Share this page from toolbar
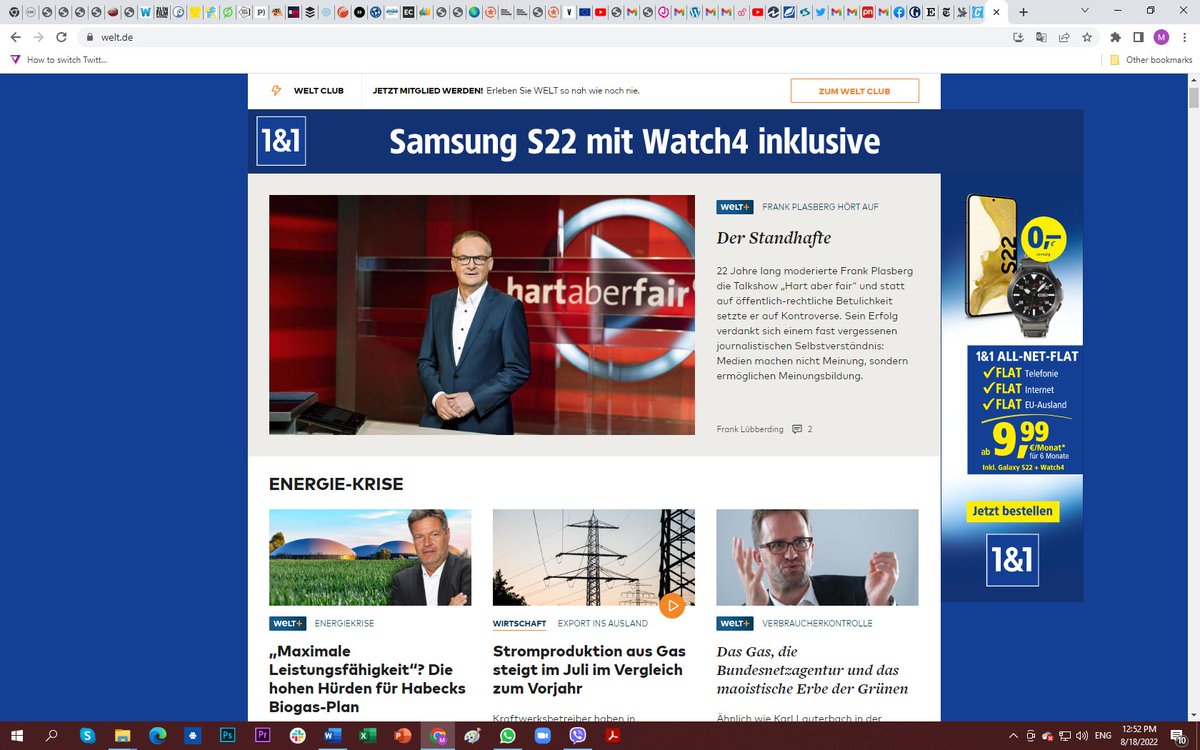This screenshot has height=750, width=1200. (x=1064, y=37)
